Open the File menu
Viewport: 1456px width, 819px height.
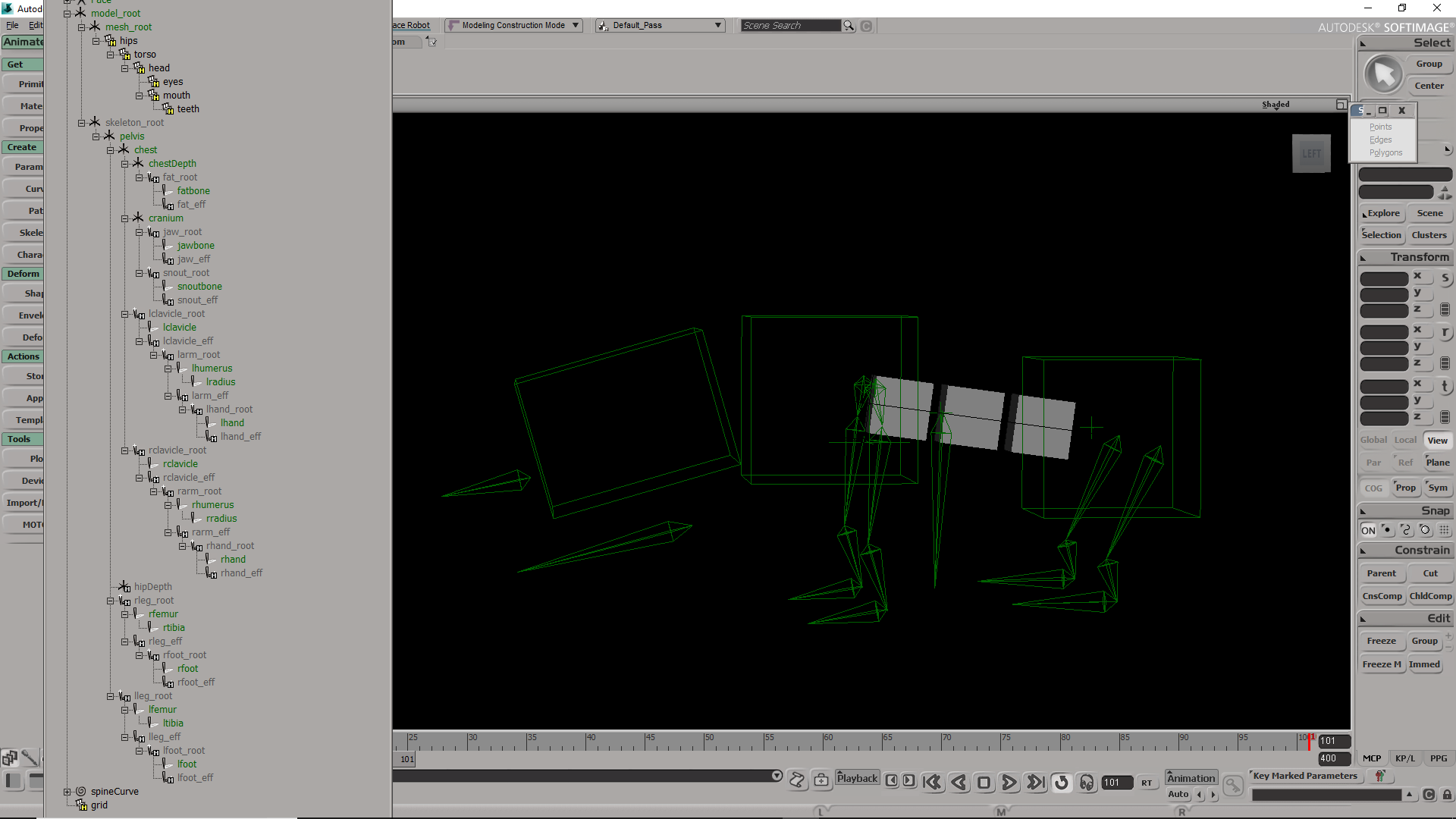click(12, 25)
